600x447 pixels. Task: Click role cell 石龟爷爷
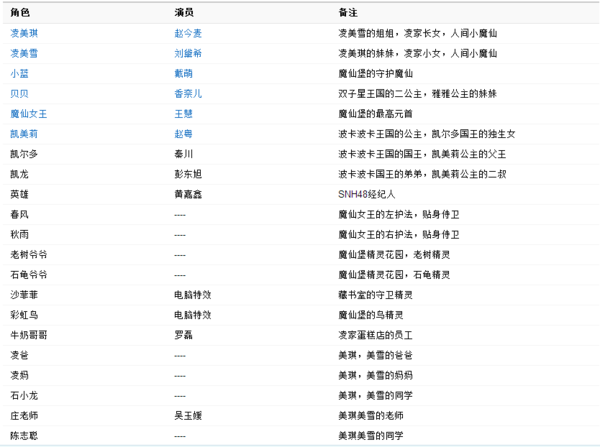tap(29, 274)
